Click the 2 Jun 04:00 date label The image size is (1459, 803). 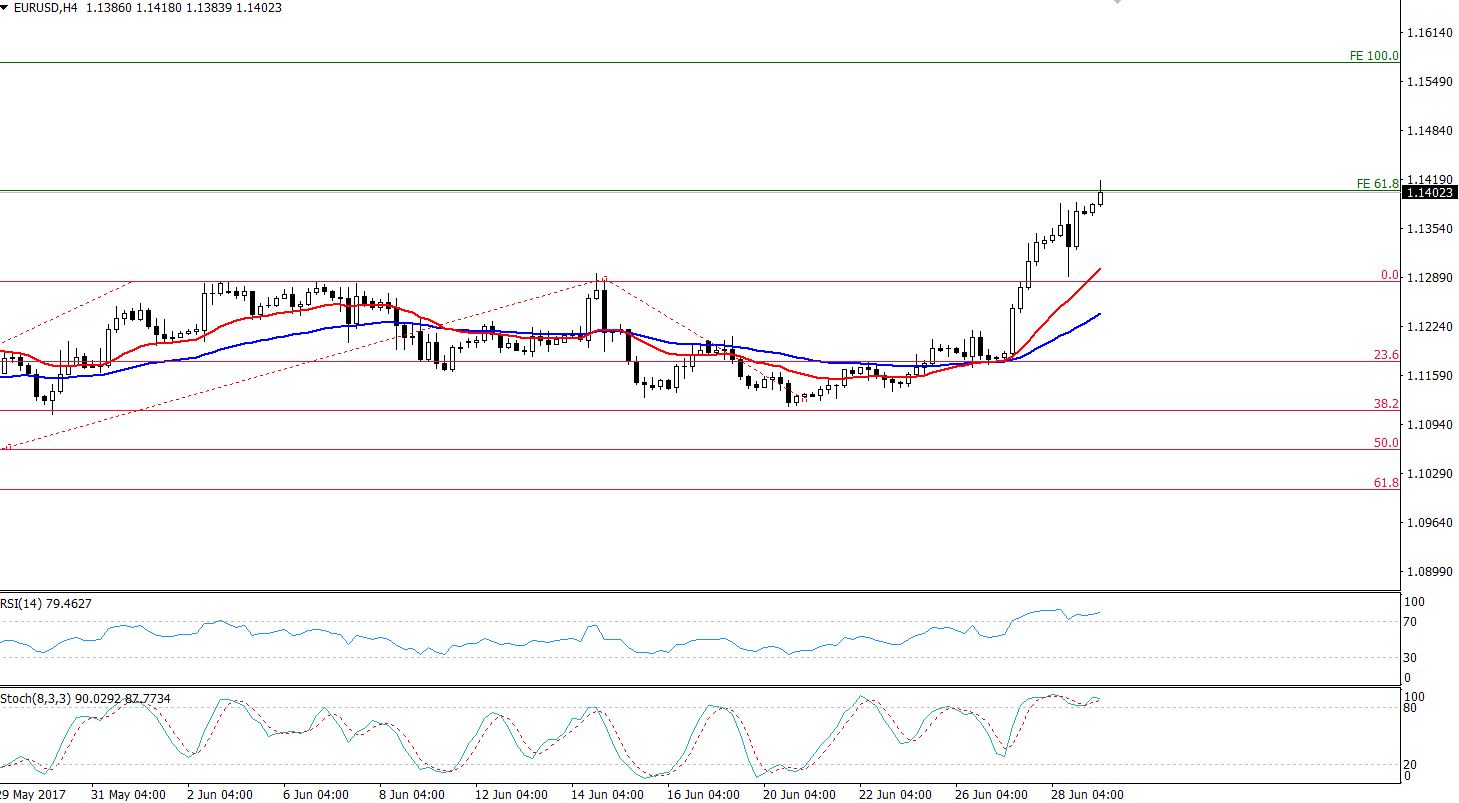[x=220, y=795]
